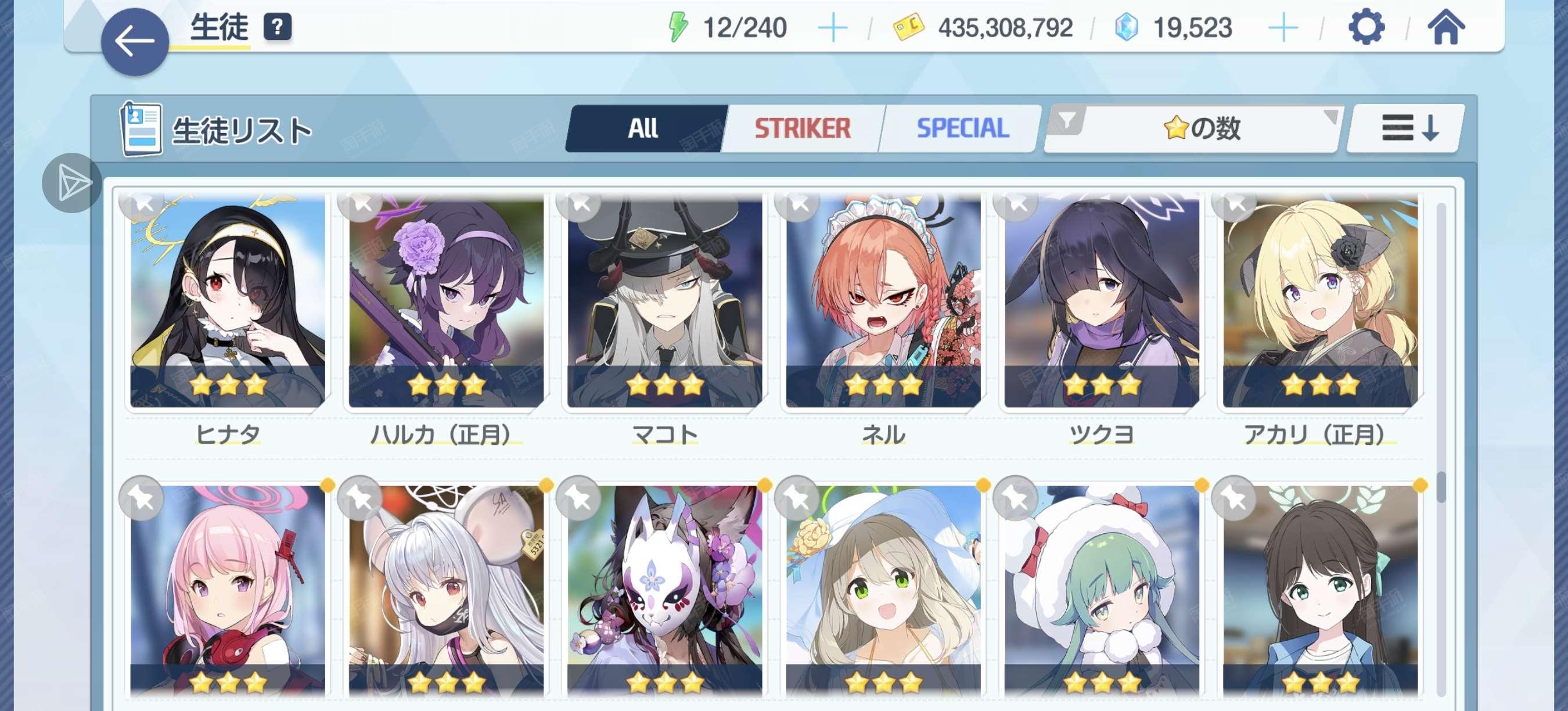Image resolution: width=1568 pixels, height=711 pixels.
Task: Switch to the STRIKER tab
Action: click(x=802, y=128)
